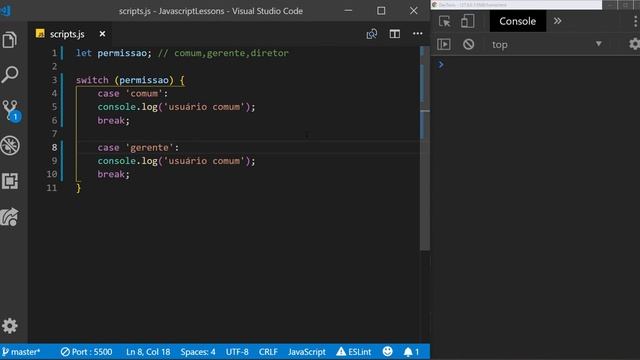Image resolution: width=640 pixels, height=360 pixels.
Task: Expand more DevTools tabs chevron
Action: (558, 21)
